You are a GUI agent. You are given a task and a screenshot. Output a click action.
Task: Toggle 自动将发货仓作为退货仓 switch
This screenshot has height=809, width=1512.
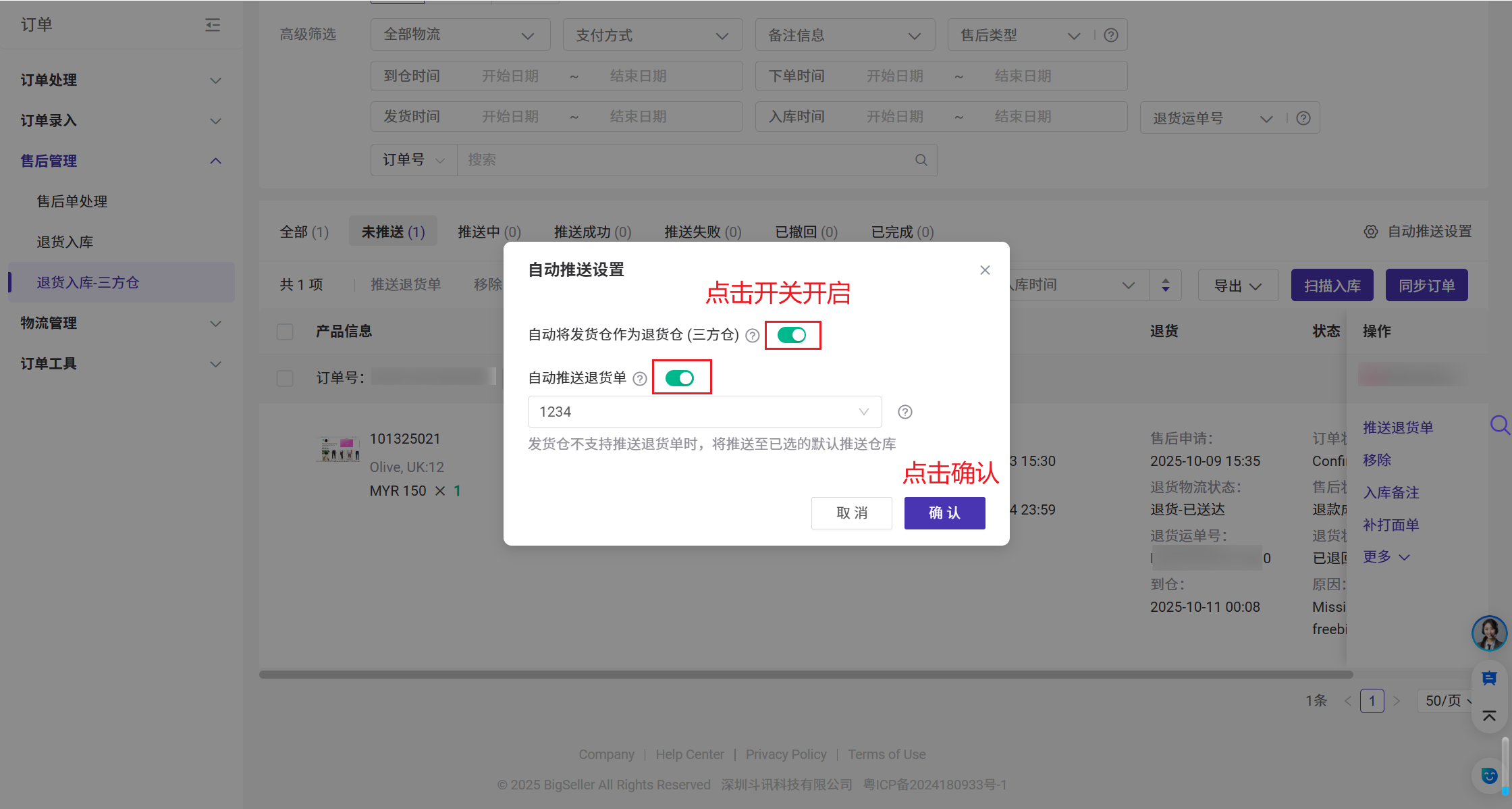[x=792, y=335]
